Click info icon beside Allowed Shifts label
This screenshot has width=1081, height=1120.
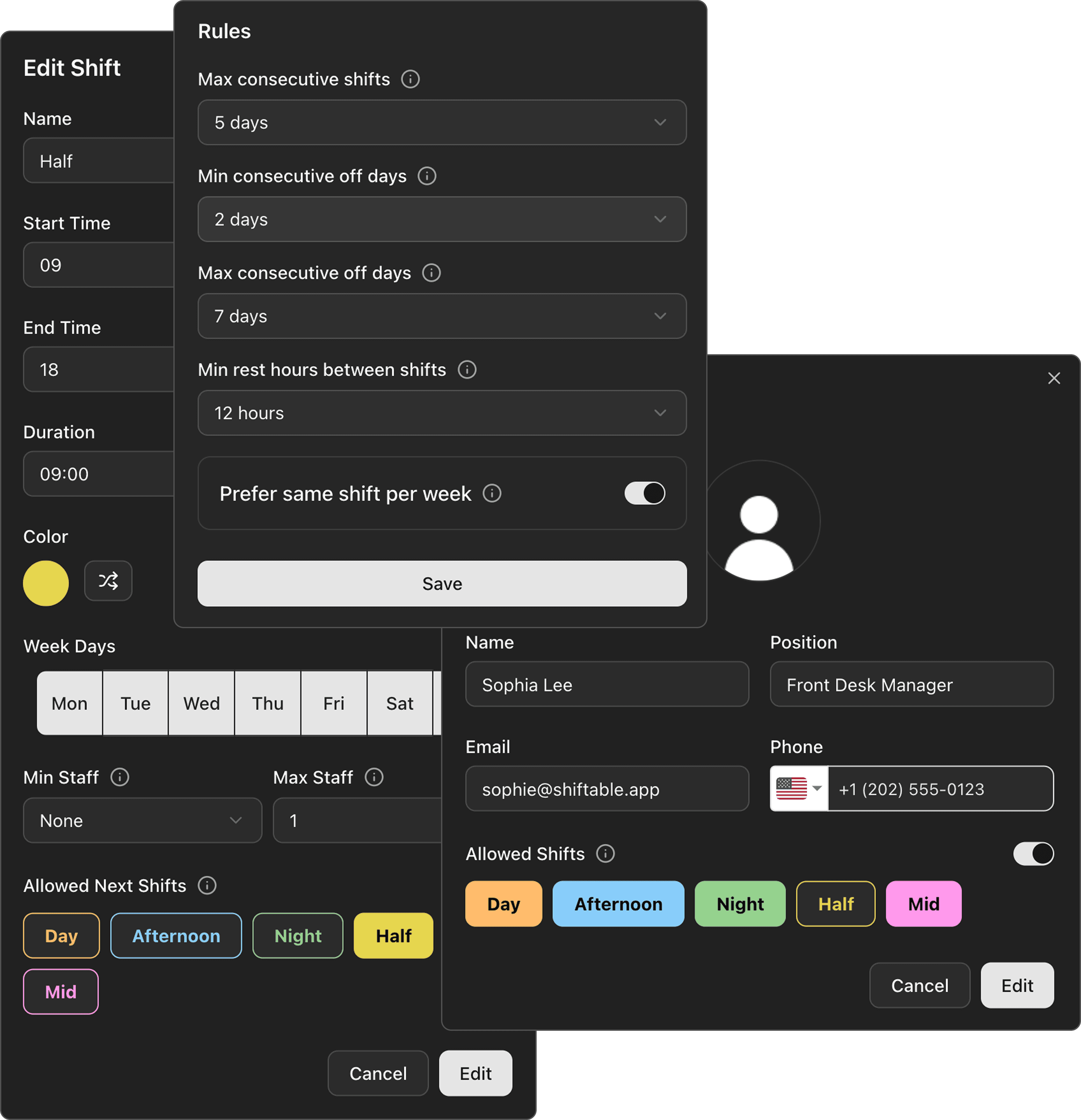point(605,854)
